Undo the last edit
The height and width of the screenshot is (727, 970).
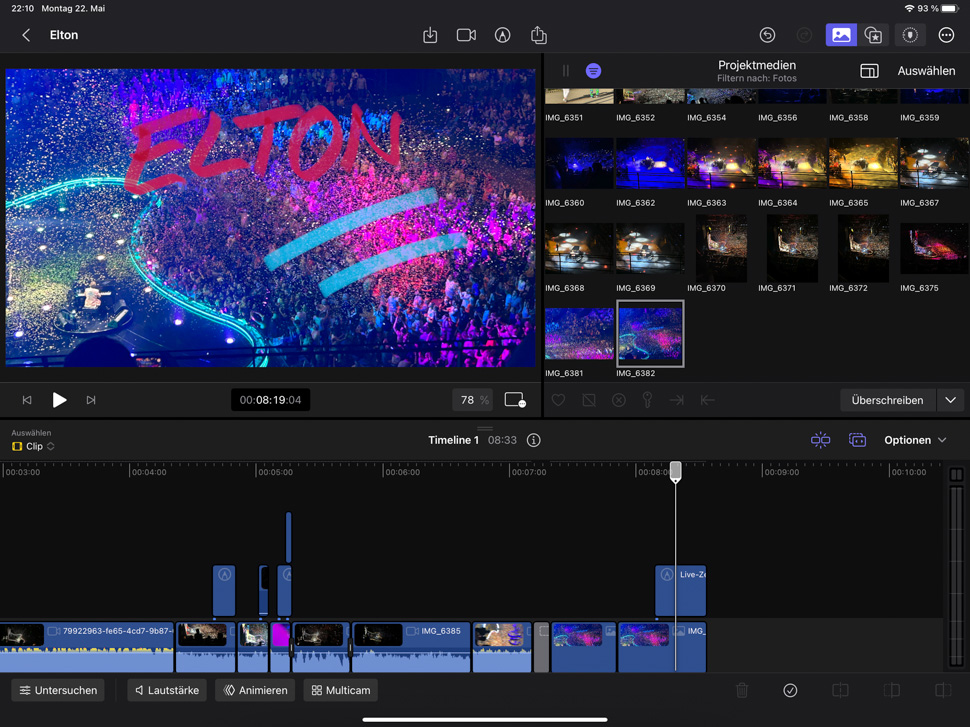coord(767,35)
